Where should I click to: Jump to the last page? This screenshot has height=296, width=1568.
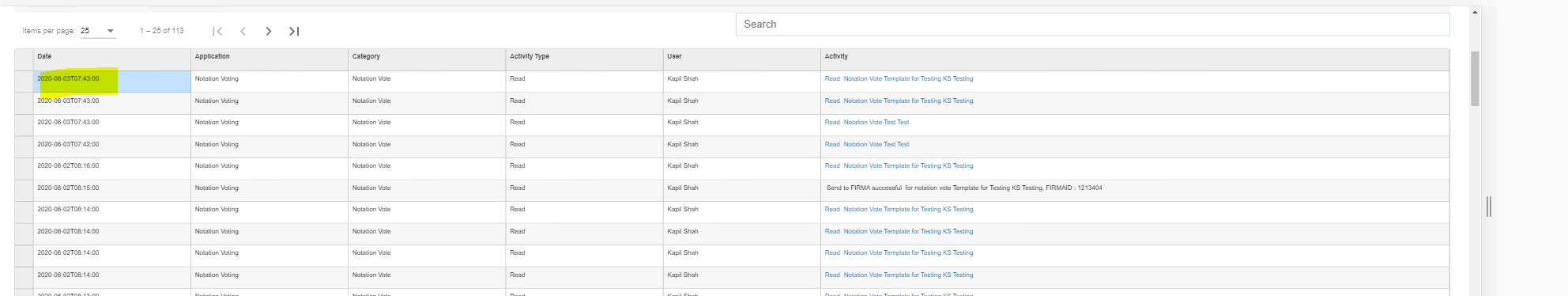(x=294, y=31)
